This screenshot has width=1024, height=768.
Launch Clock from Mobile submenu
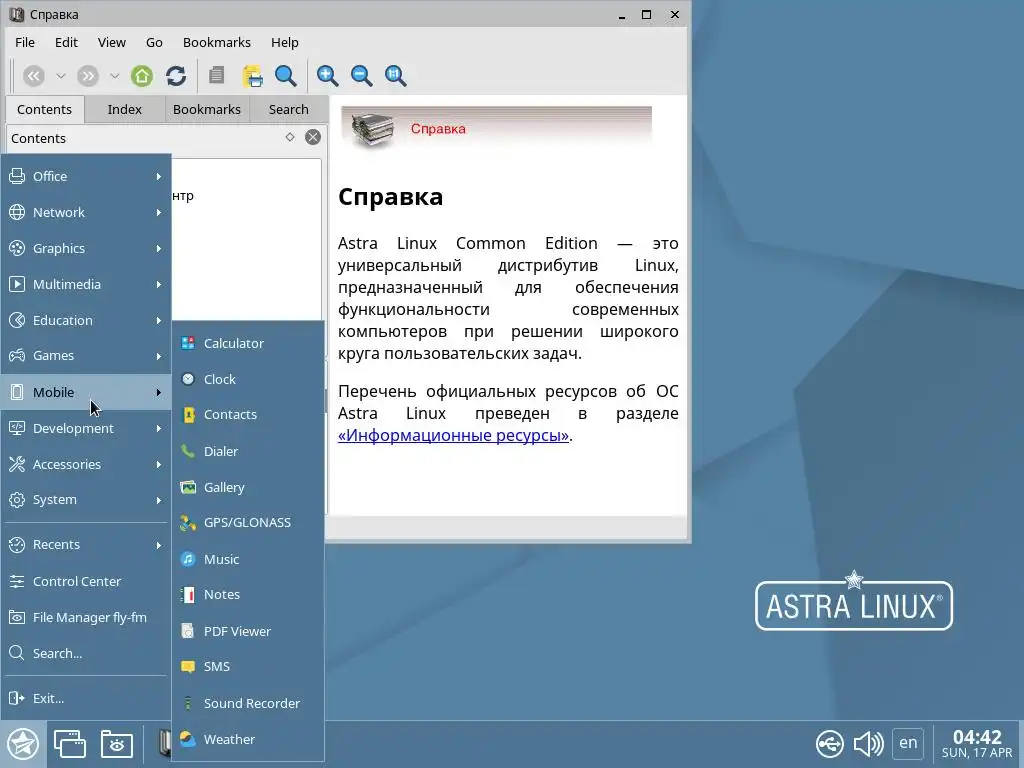[248, 379]
